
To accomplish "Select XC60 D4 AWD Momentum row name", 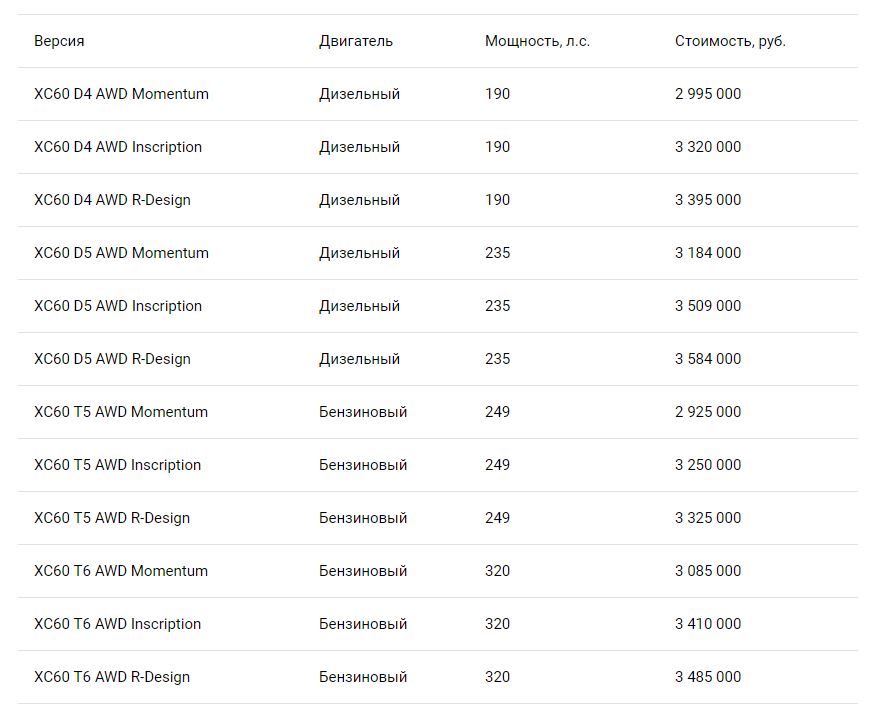I will (x=121, y=94).
